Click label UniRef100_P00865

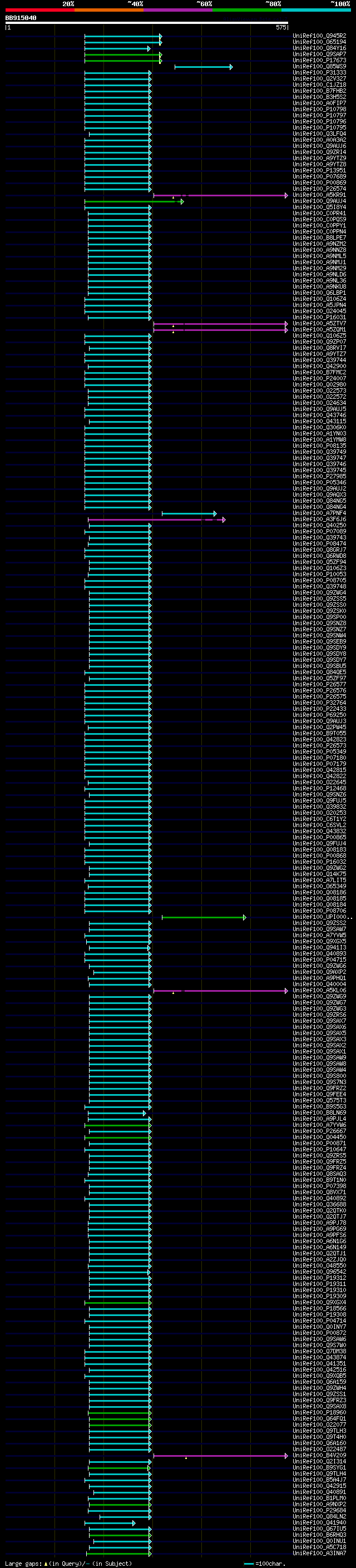point(311,837)
